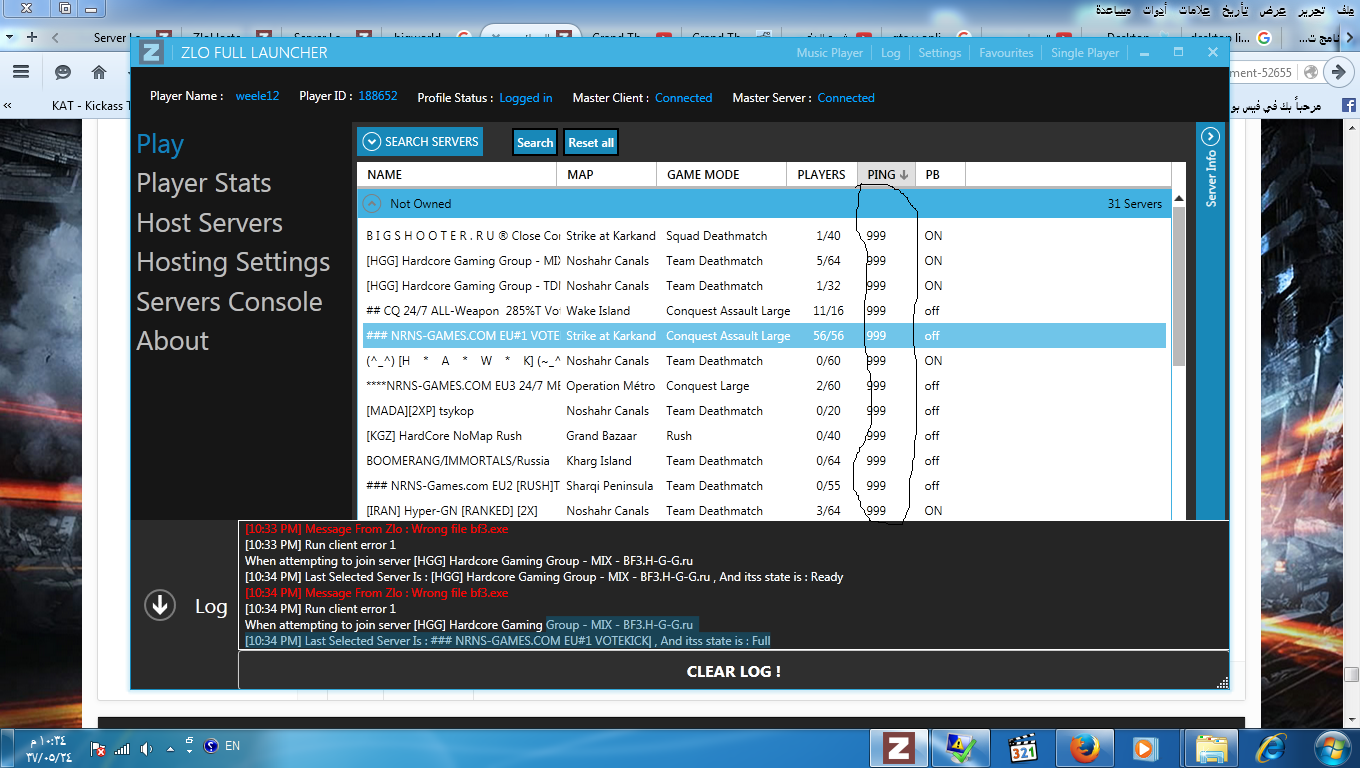Sort servers by GAME MODE column
The height and width of the screenshot is (768, 1360).
click(721, 174)
